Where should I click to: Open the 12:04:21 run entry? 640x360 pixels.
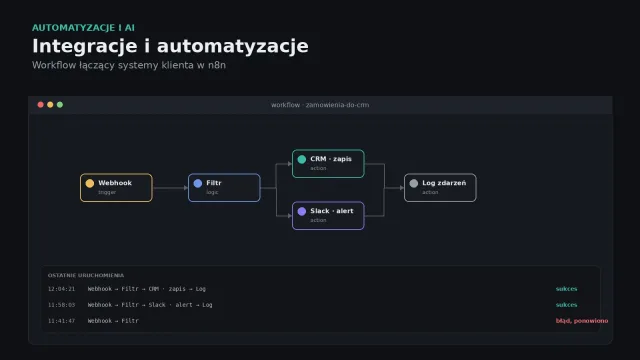tap(320, 289)
